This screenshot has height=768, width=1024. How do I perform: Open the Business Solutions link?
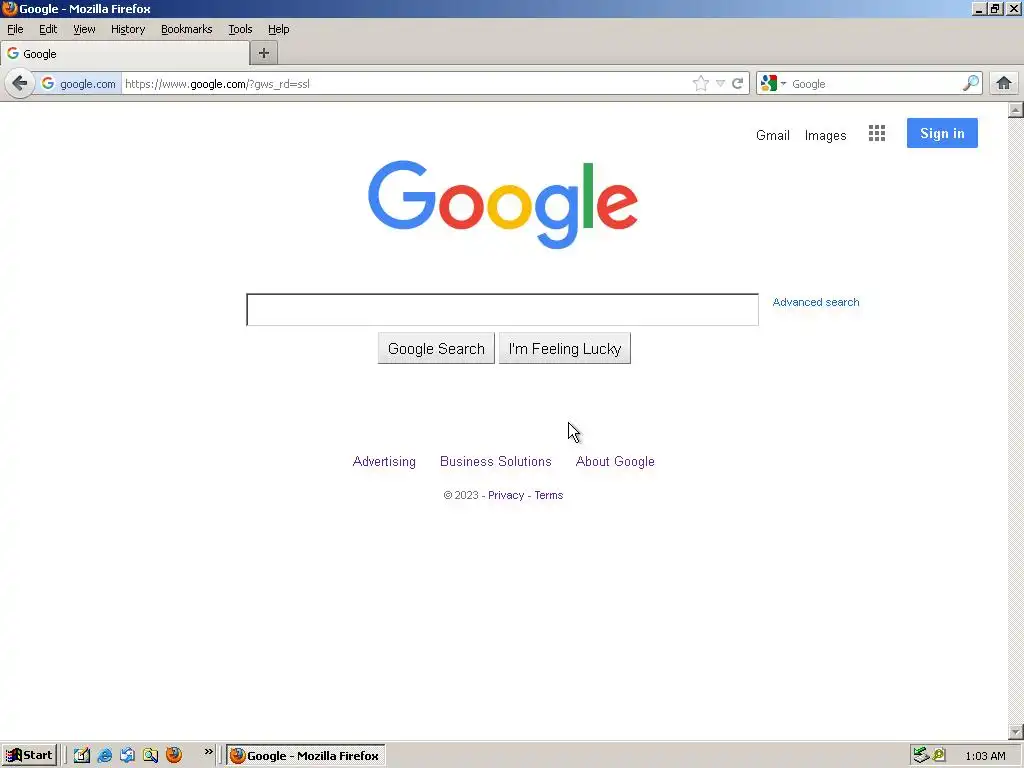(496, 461)
